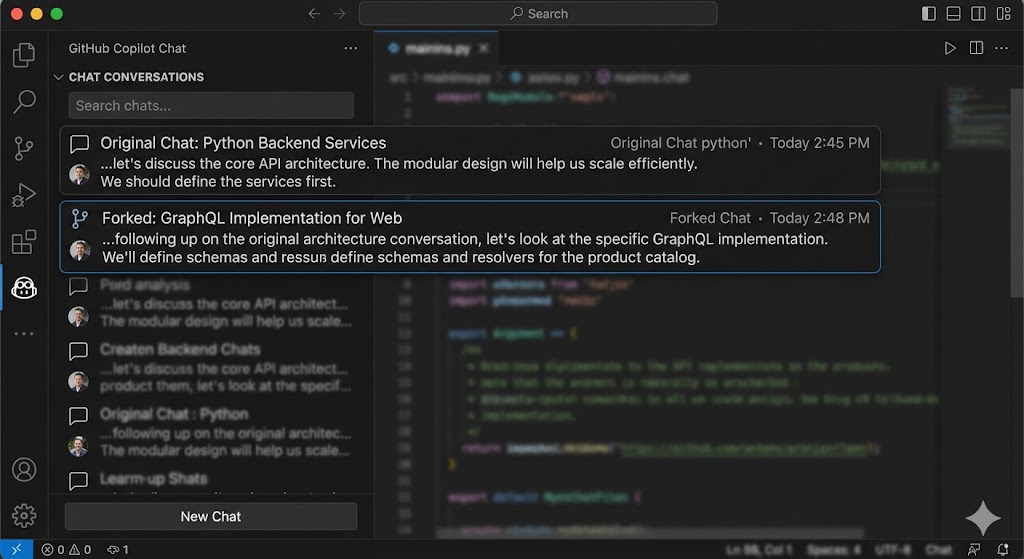
Task: Open GitHub Copilot Chat panel more actions
Action: click(351, 48)
